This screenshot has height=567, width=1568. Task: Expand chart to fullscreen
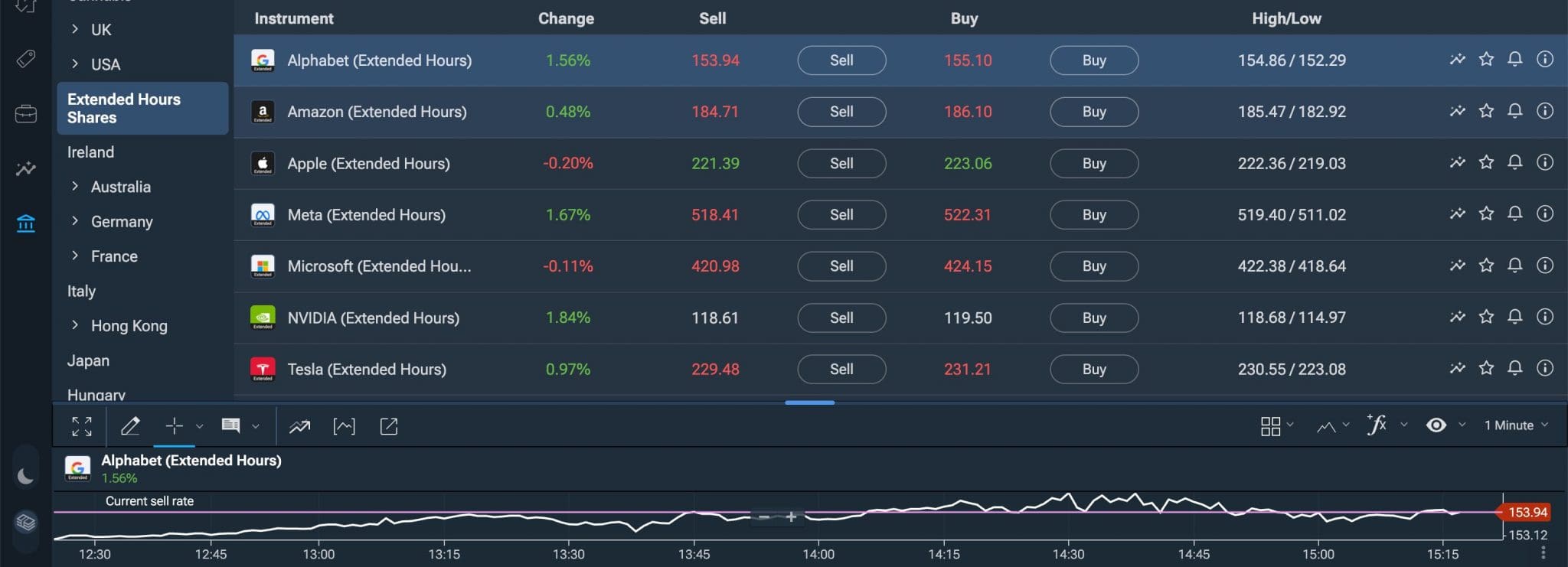[x=82, y=426]
